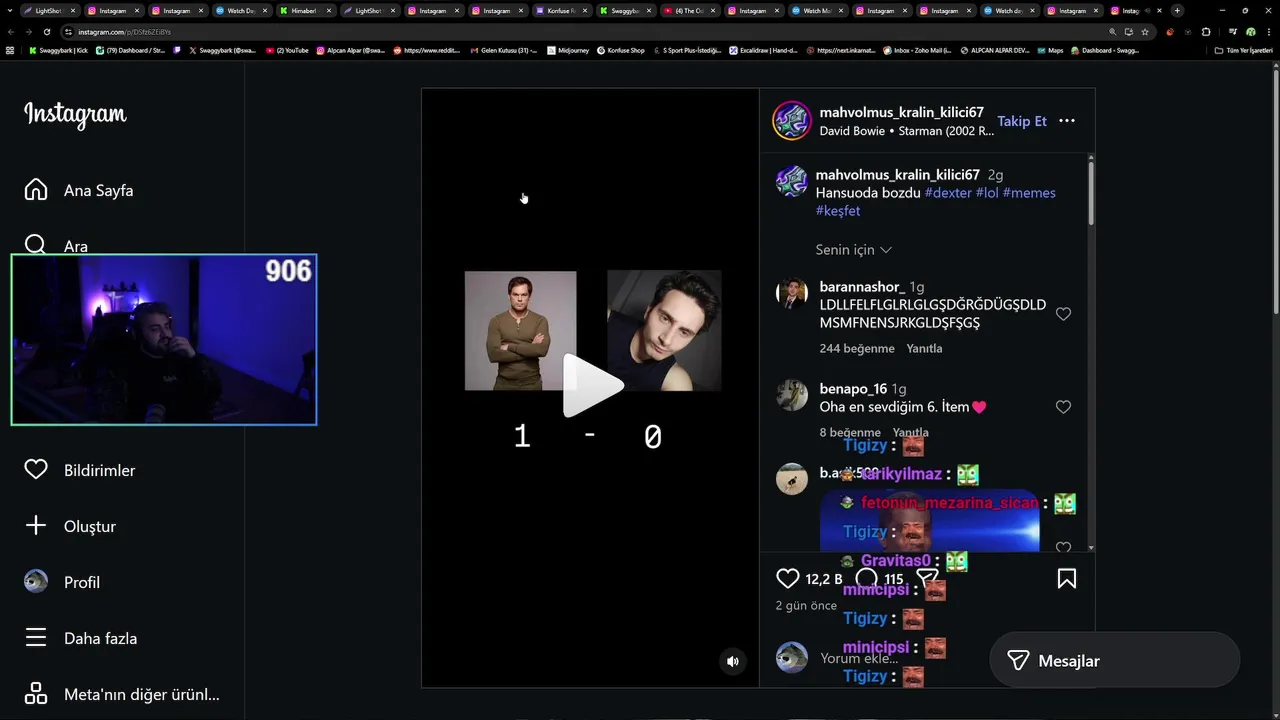Open Bildirimler notifications
The width and height of the screenshot is (1280, 720).
coord(80,470)
